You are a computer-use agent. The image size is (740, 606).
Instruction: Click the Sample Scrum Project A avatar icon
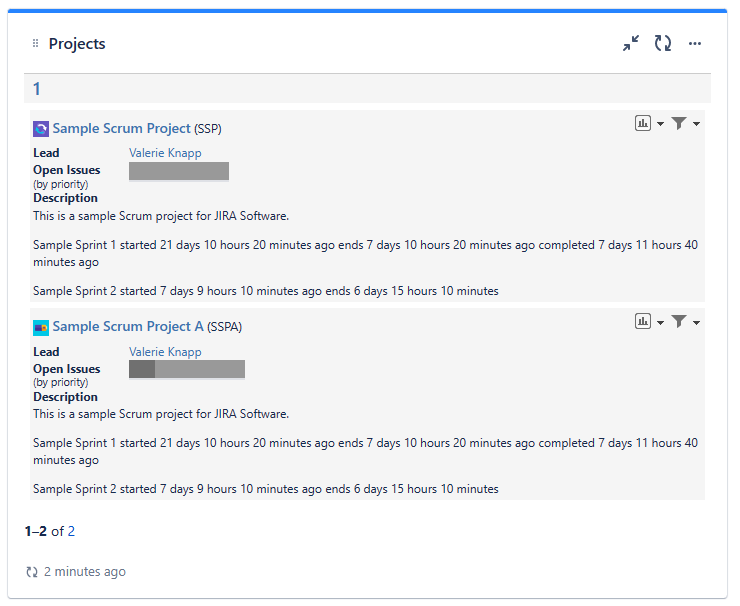(41, 328)
